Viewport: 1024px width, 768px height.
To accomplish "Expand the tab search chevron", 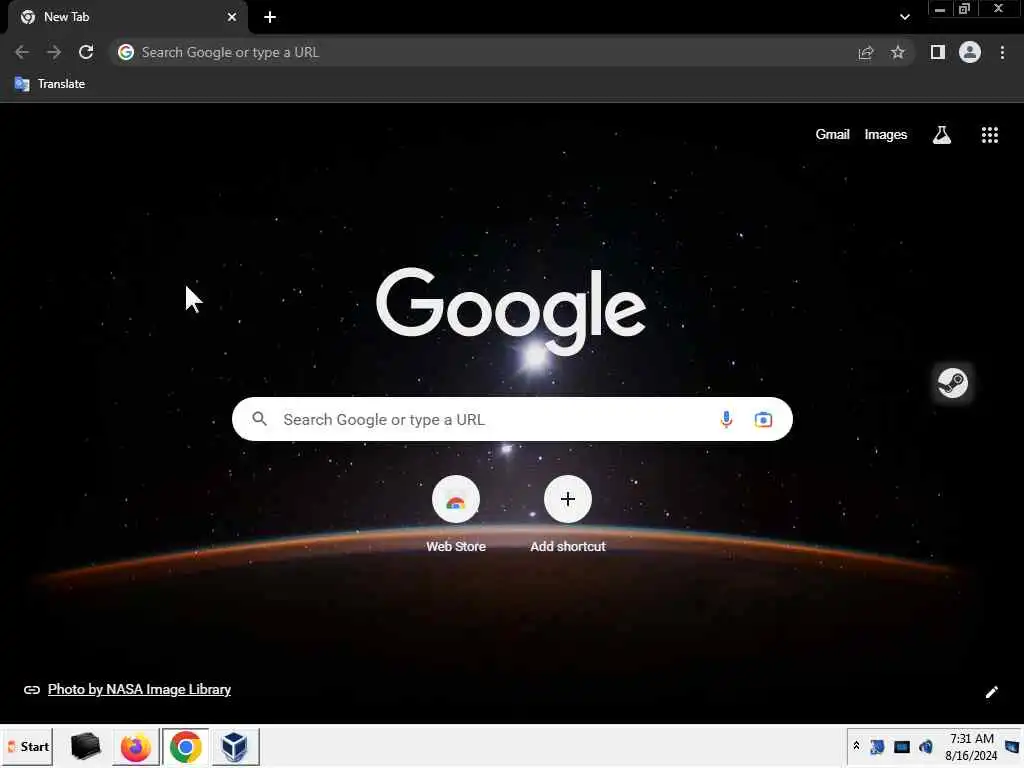I will pos(904,17).
